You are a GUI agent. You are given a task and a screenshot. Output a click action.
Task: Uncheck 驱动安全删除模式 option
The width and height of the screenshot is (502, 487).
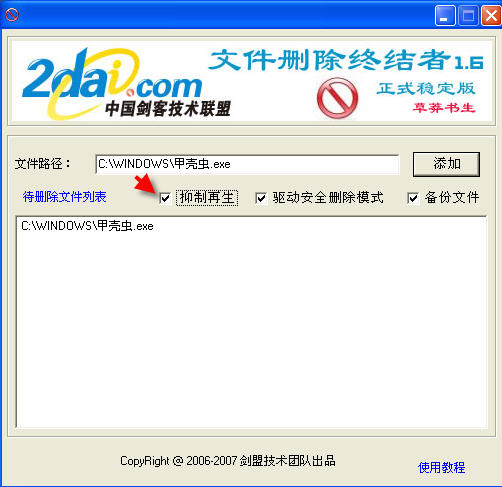(x=261, y=198)
